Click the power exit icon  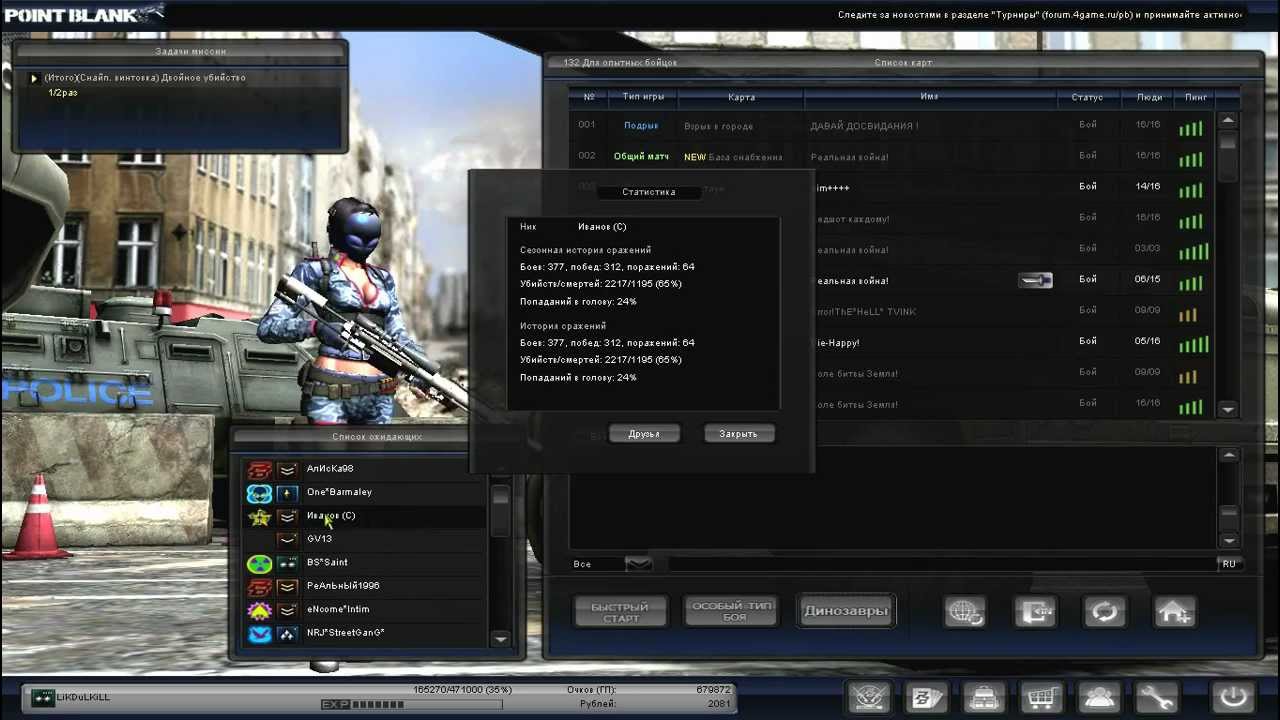coord(1233,697)
